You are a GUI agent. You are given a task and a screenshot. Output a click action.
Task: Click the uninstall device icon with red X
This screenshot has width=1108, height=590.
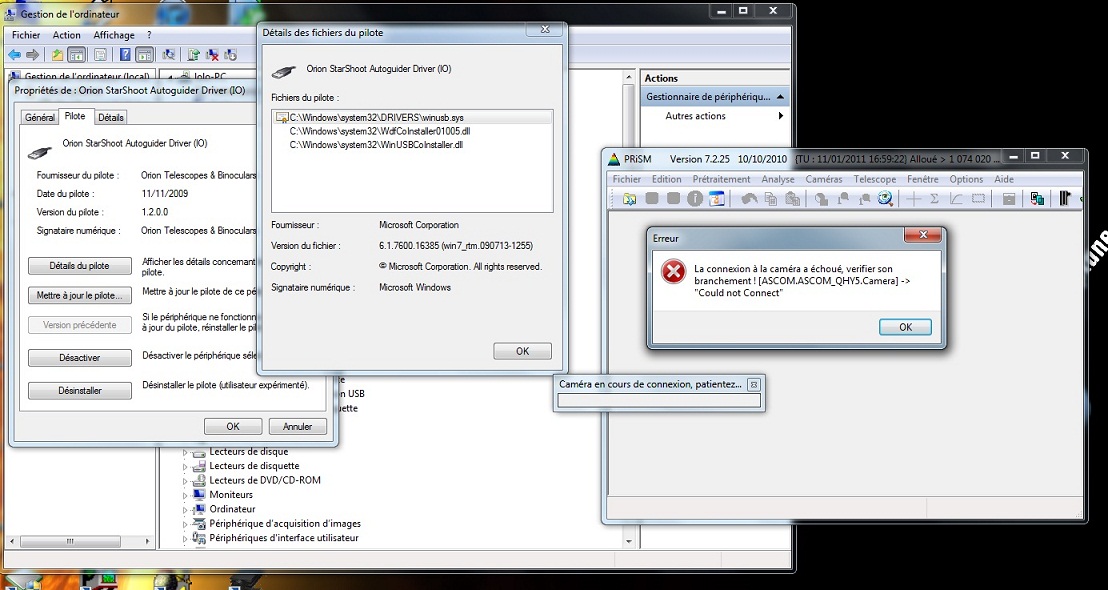click(x=212, y=55)
